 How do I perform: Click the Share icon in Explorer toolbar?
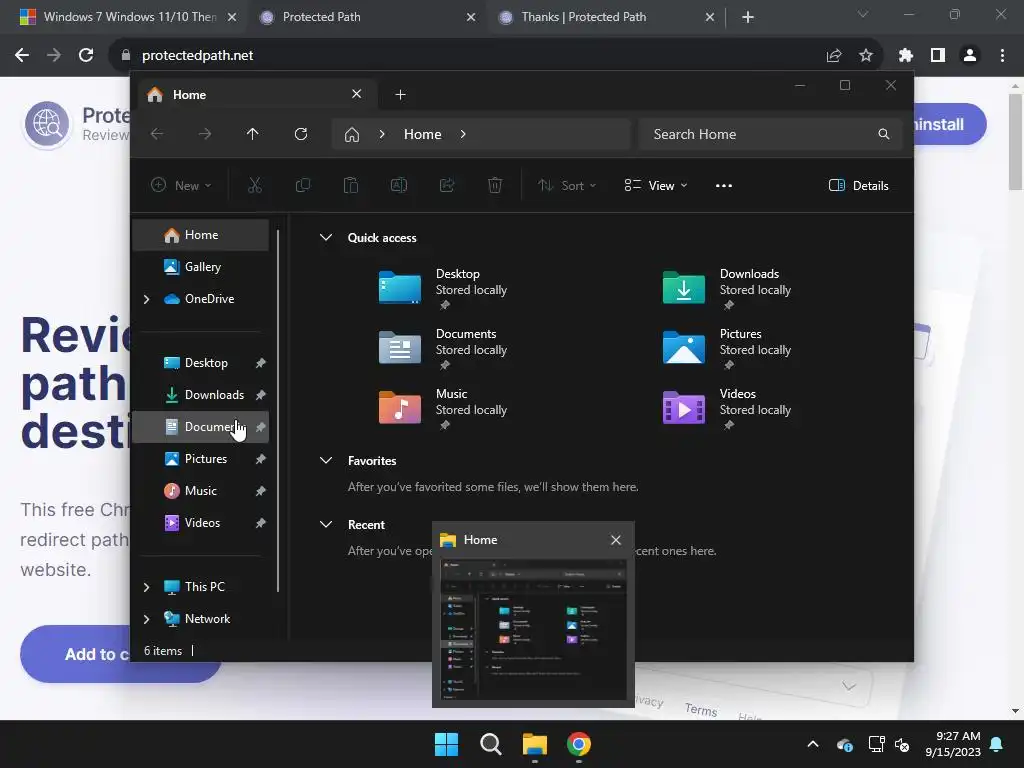(447, 185)
